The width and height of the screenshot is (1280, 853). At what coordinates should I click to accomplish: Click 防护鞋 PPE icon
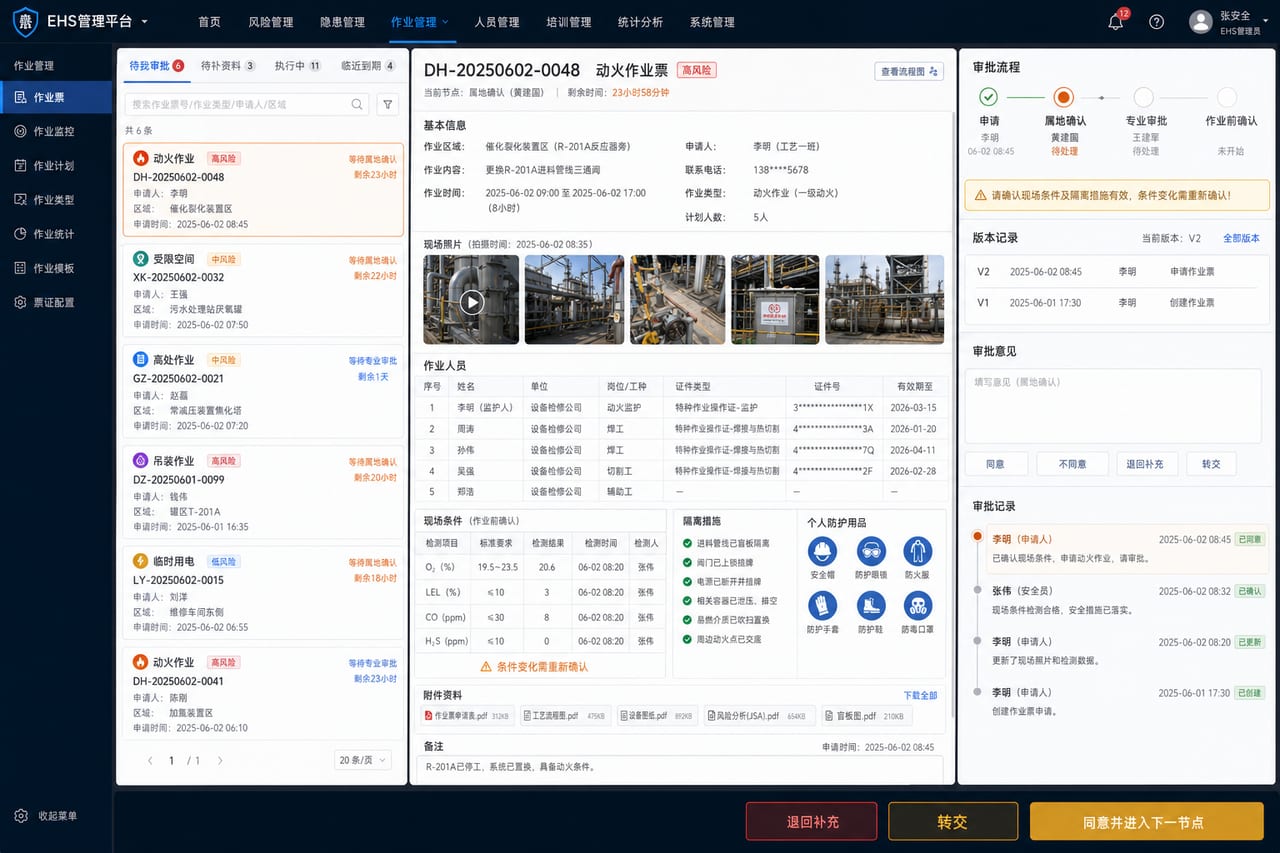pos(871,605)
